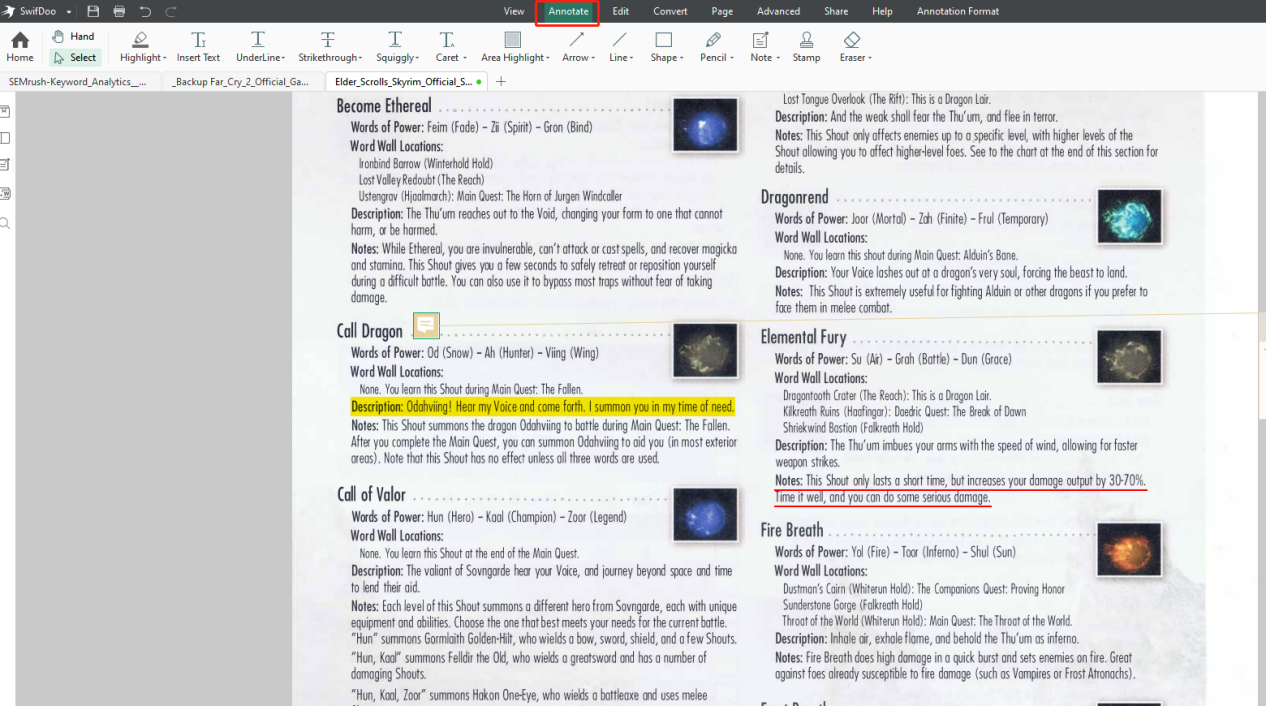The image size is (1266, 706).
Task: Choose the Insert Text tool
Action: click(x=198, y=47)
